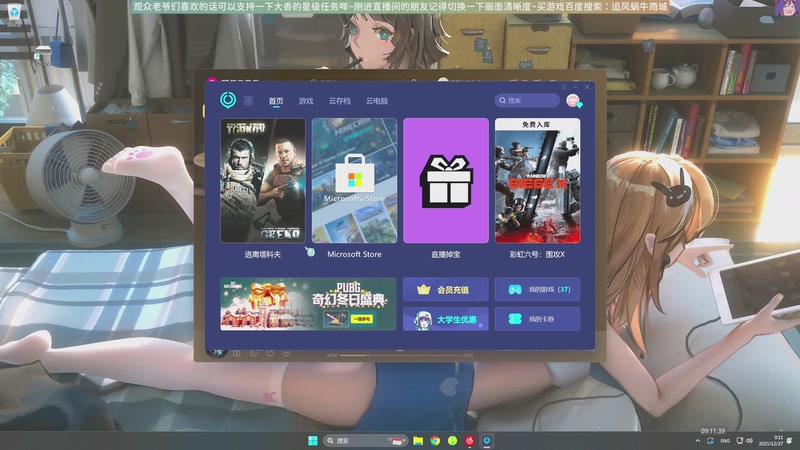Open NetEase Cloud Music on taskbar
Viewport: 800px width, 450px height.
coord(470,440)
